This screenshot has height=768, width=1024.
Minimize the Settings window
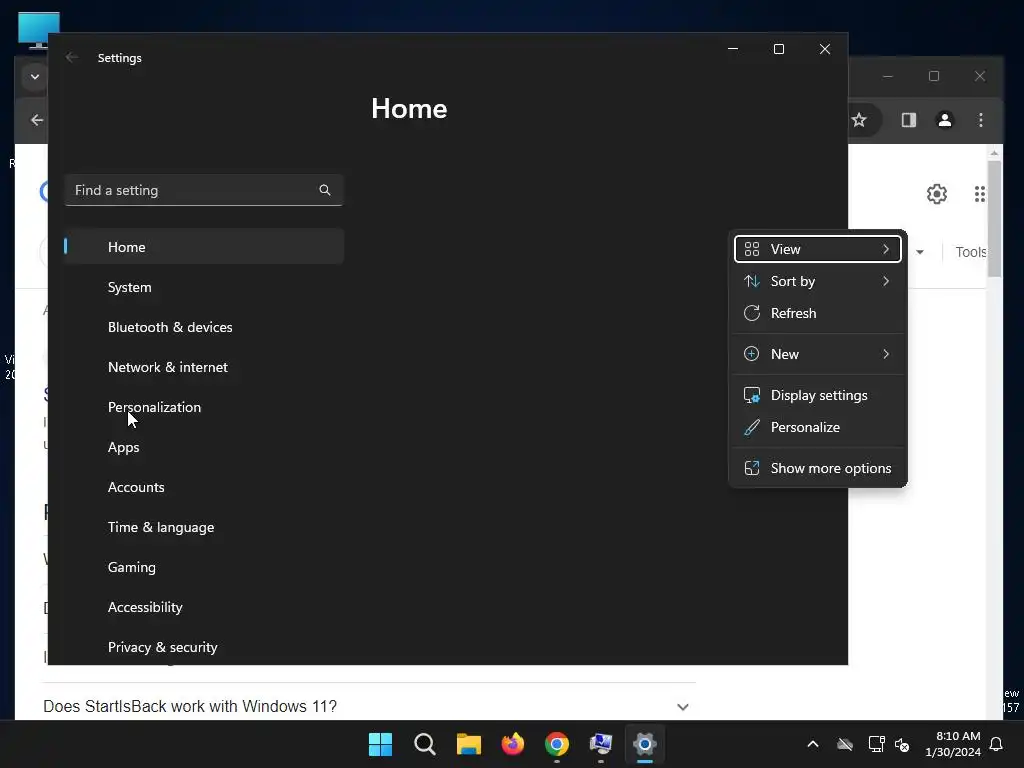733,50
